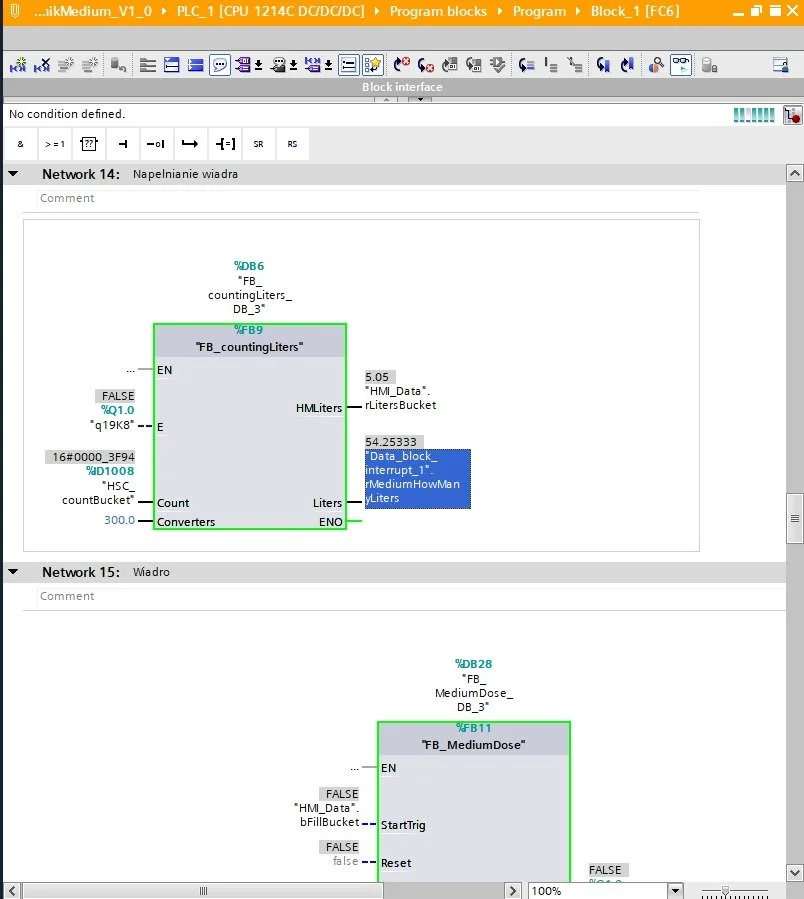Click PLC_1 CPU 1214C breadcrumb item

tap(270, 11)
